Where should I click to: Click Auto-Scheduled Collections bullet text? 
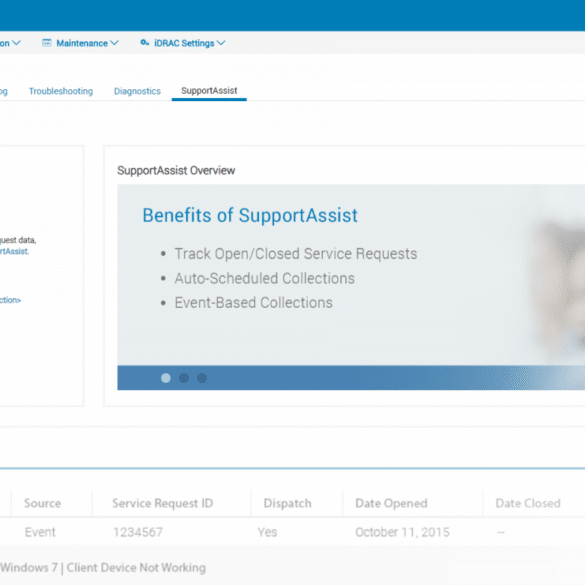click(x=265, y=278)
